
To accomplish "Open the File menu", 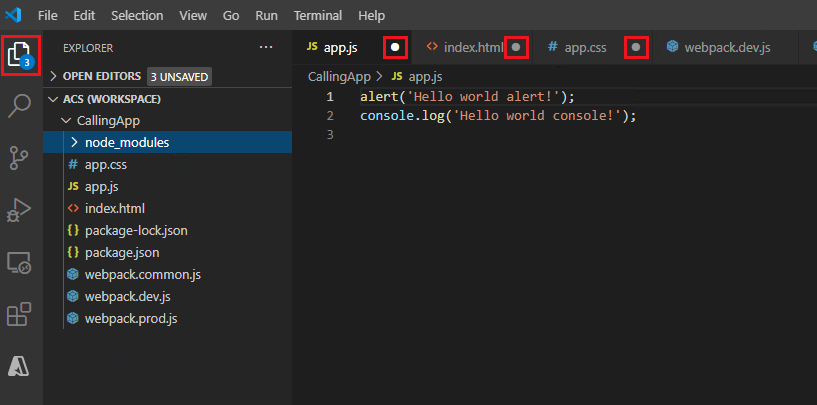I will [47, 16].
